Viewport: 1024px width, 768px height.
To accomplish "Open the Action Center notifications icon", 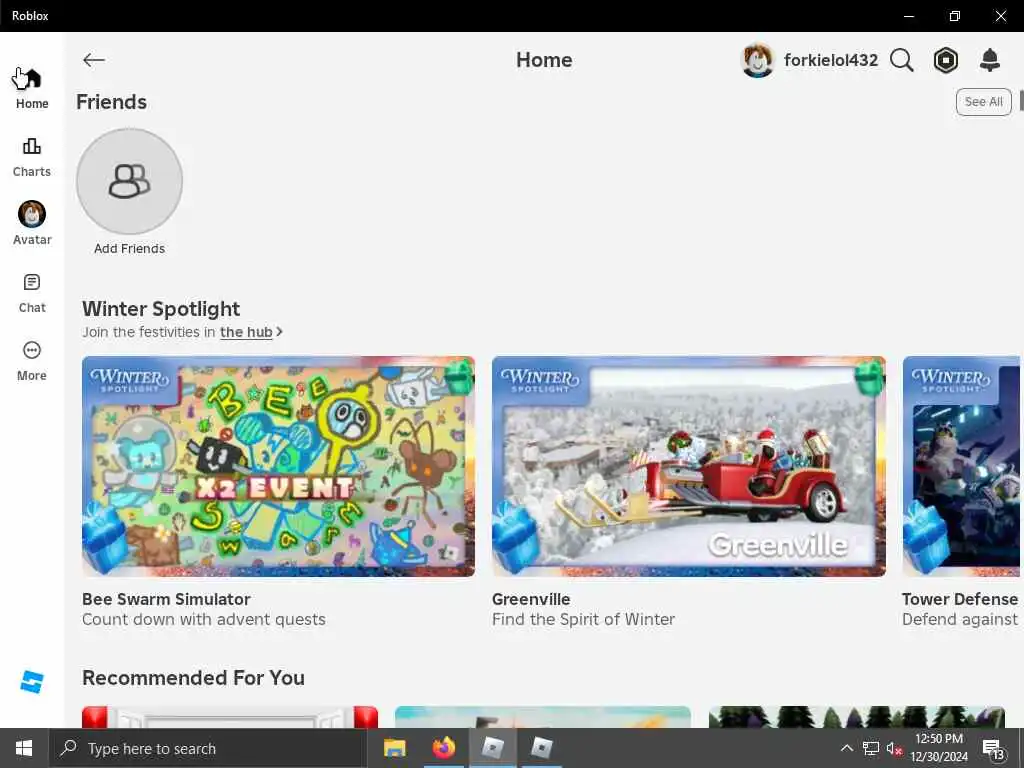I will 993,748.
